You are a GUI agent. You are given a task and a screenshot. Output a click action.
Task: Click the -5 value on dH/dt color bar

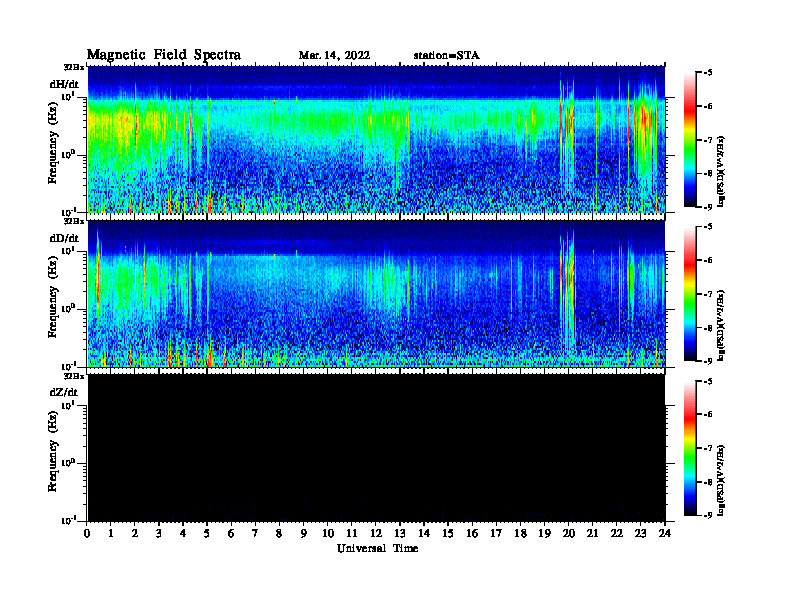[707, 73]
